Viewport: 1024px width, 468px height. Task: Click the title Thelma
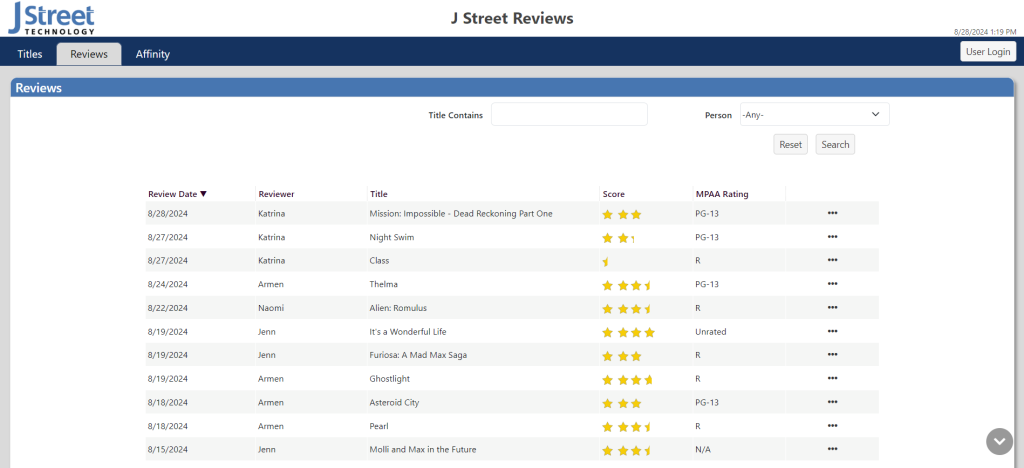(x=383, y=285)
